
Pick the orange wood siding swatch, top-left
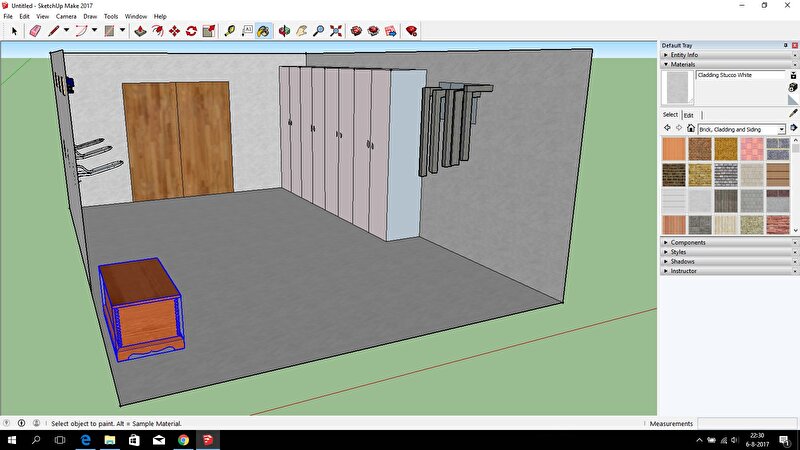point(674,149)
